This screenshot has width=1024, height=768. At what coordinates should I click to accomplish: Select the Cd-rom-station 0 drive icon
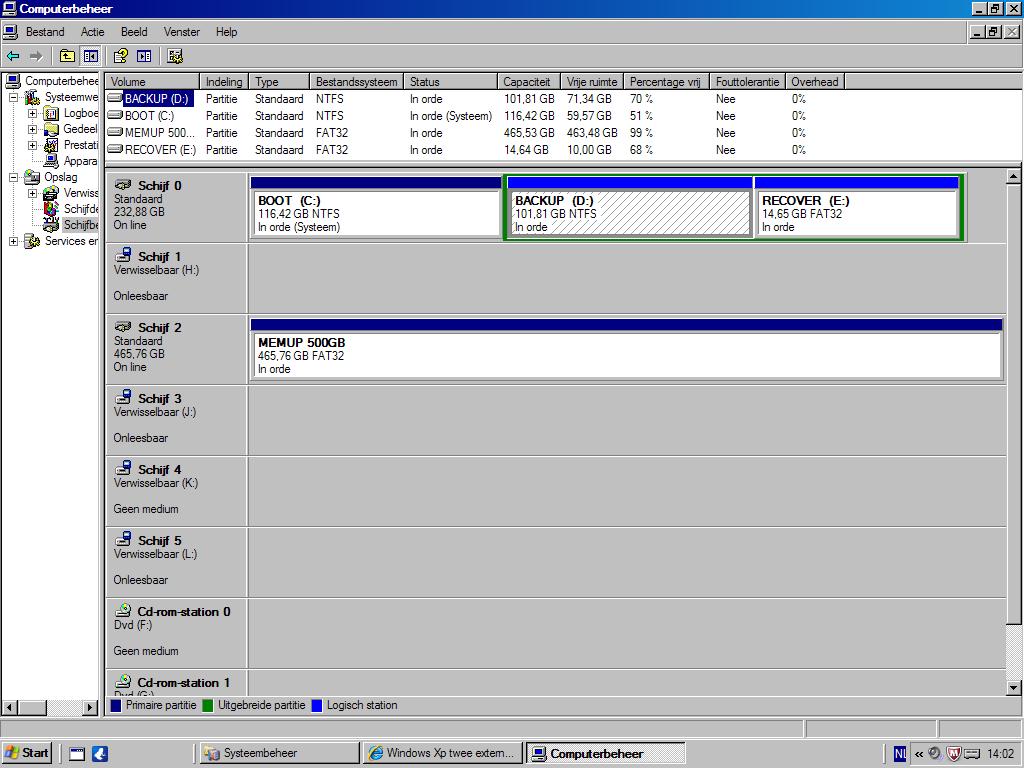click(123, 612)
